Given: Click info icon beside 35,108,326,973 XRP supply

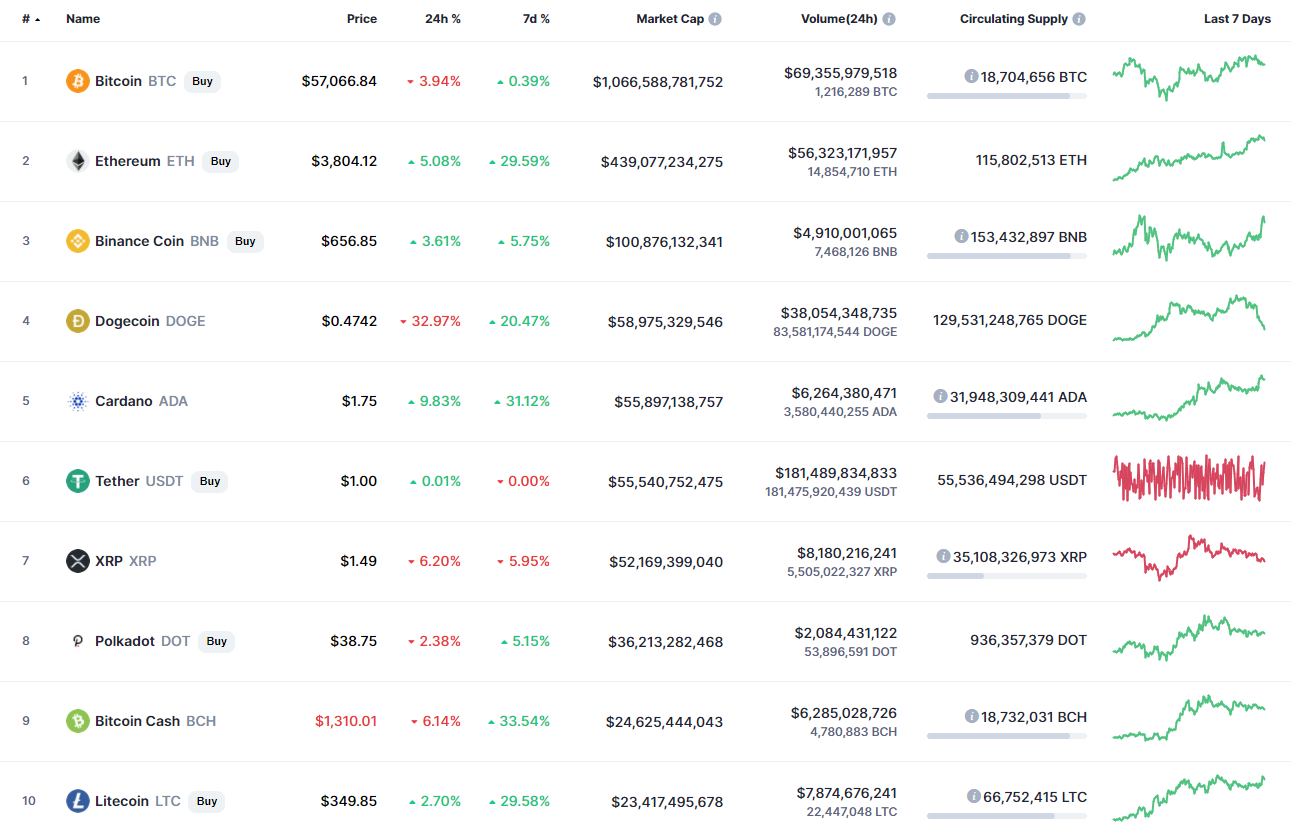Looking at the screenshot, I should coord(943,557).
